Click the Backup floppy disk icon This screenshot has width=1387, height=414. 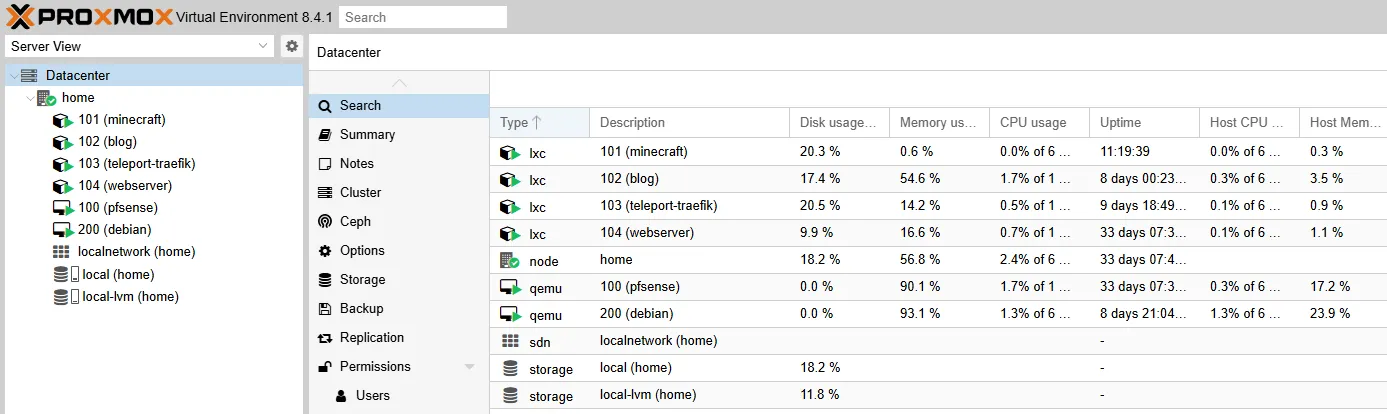[324, 309]
